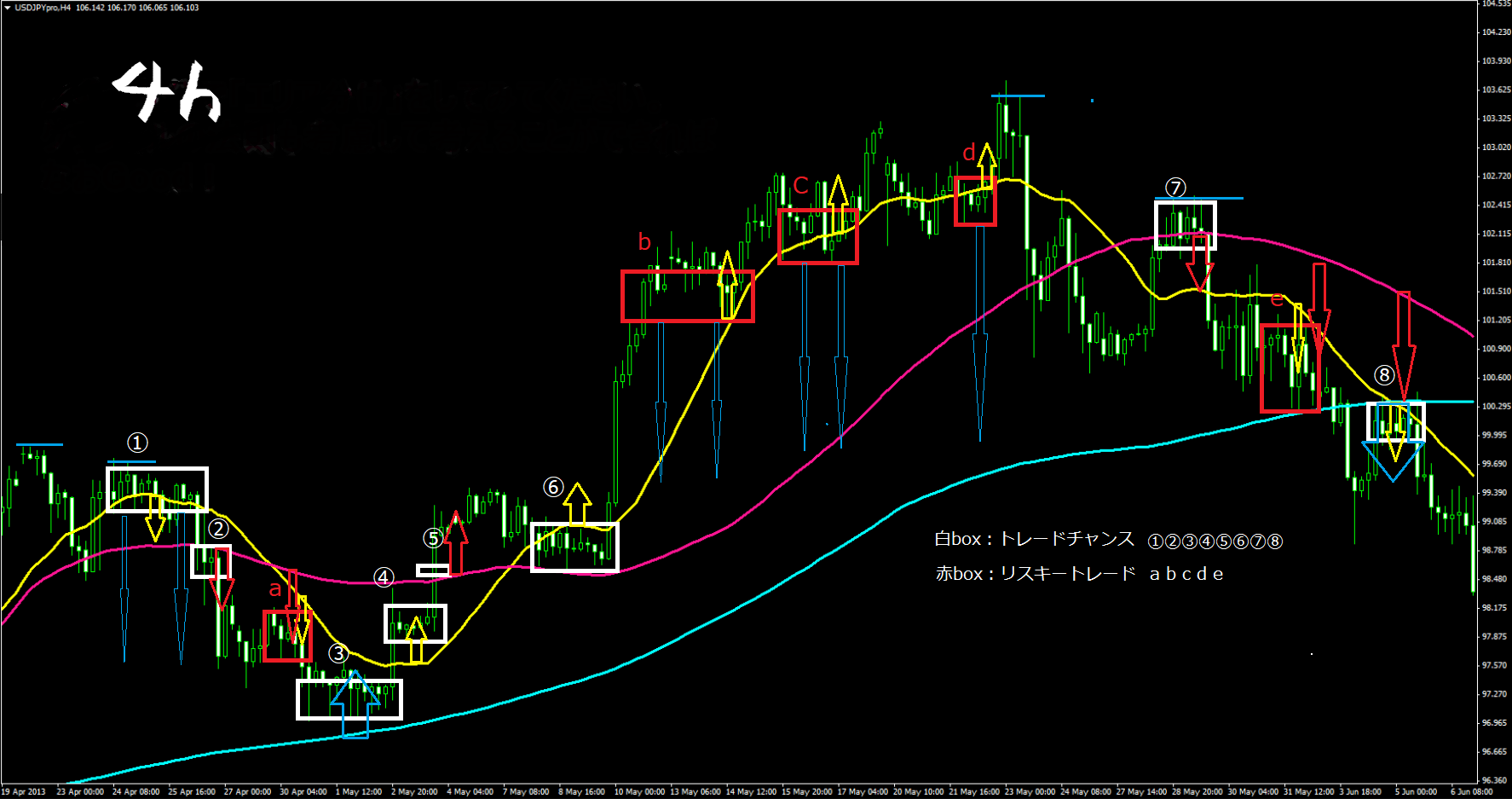Click the 97.570 price scale label
Viewport: 1512px width, 799px height.
click(x=1493, y=666)
